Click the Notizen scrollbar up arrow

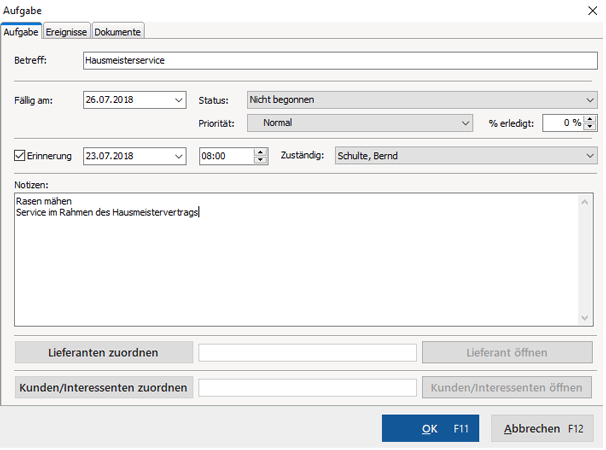(585, 202)
